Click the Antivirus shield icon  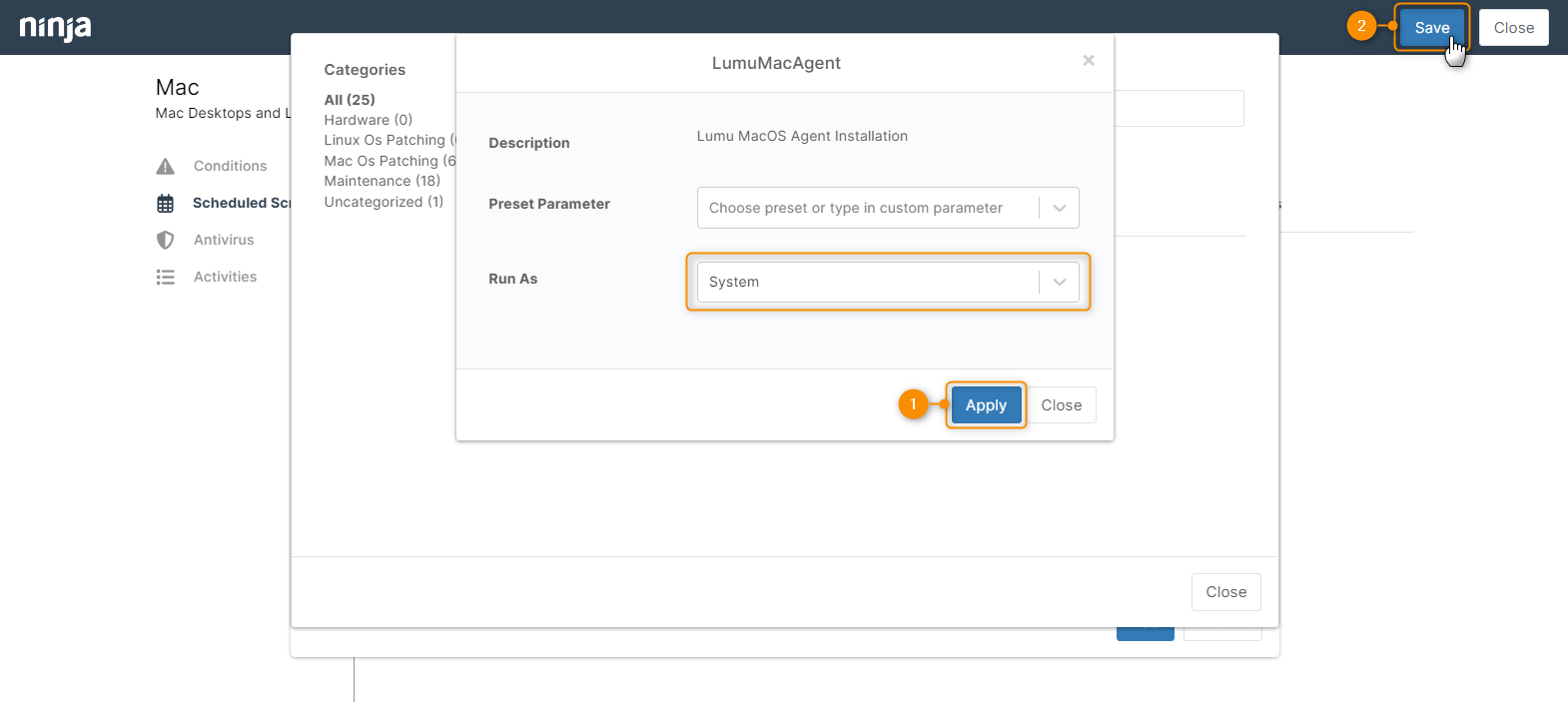(x=166, y=241)
